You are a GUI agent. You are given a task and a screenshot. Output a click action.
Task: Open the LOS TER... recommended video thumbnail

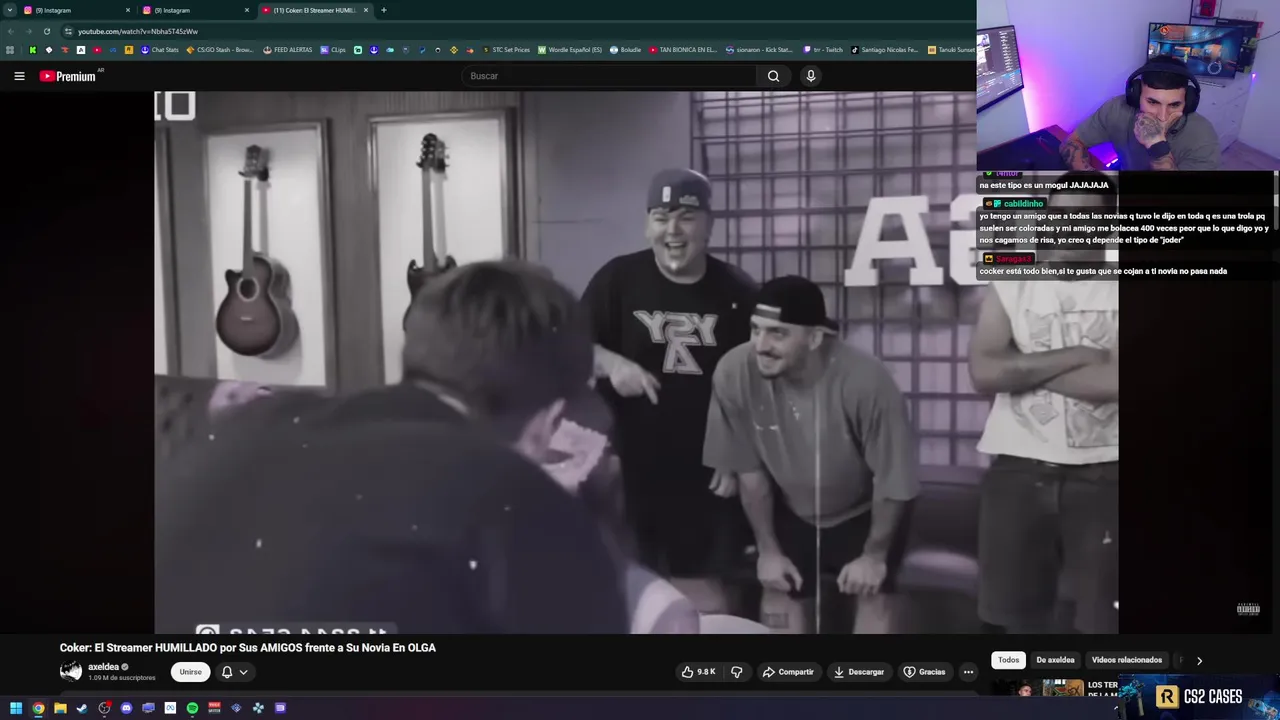tap(1037, 688)
